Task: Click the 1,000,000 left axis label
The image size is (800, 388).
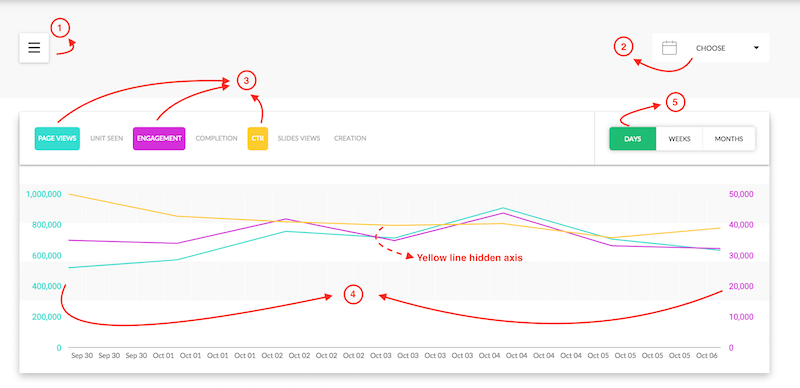Action: pos(44,195)
